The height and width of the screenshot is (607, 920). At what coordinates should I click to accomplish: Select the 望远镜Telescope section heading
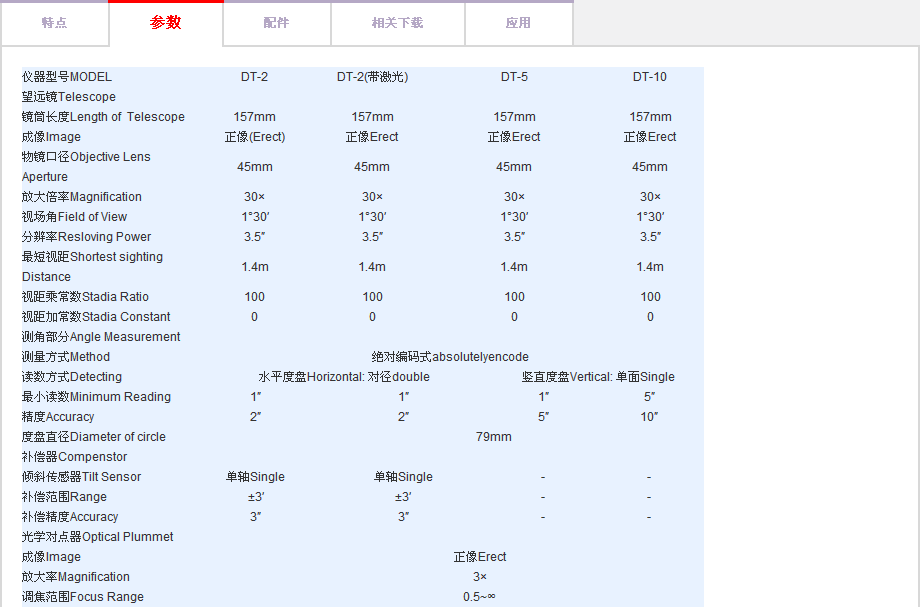coord(69,97)
